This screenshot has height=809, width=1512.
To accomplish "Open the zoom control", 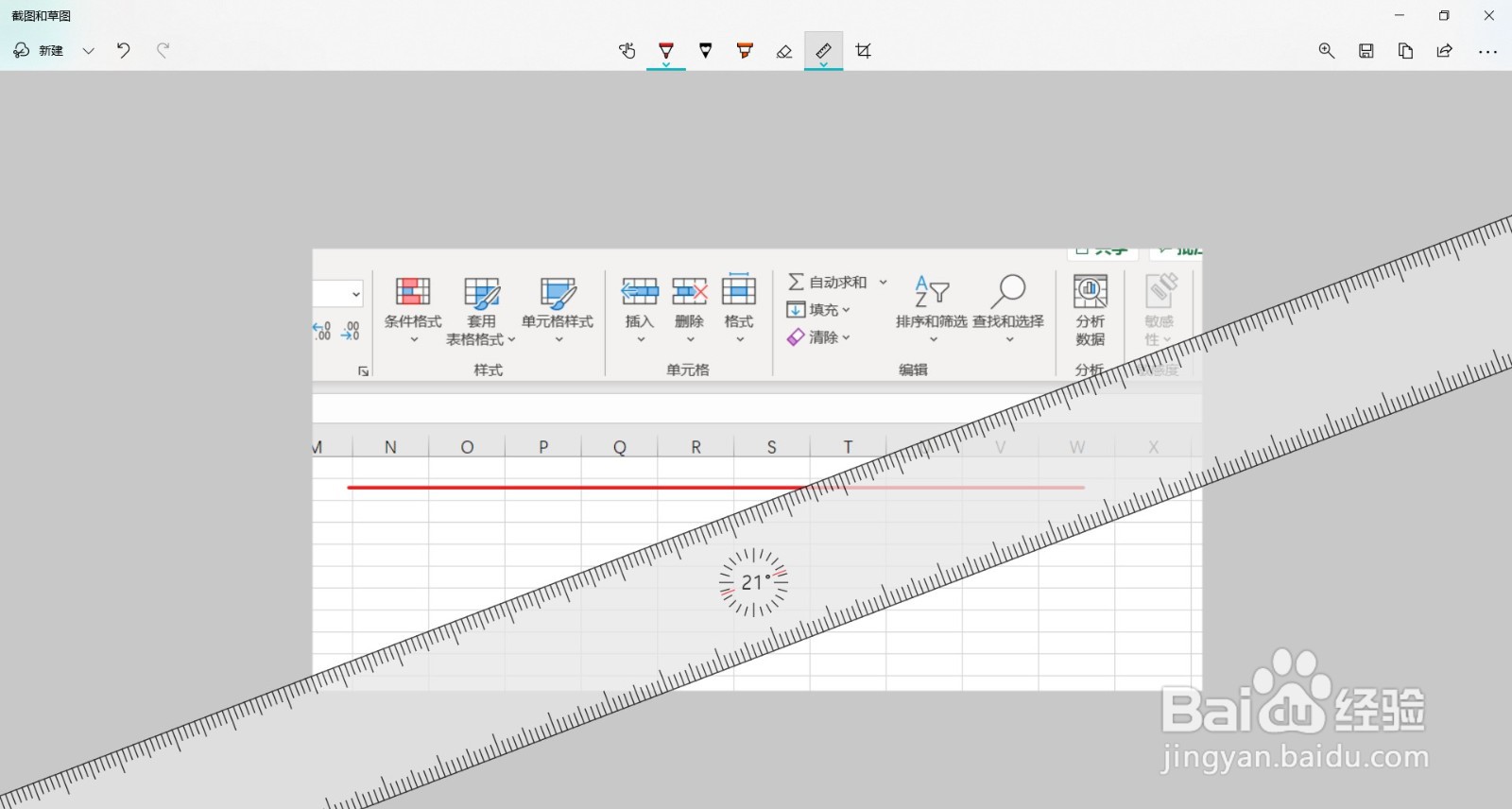I will [1327, 51].
